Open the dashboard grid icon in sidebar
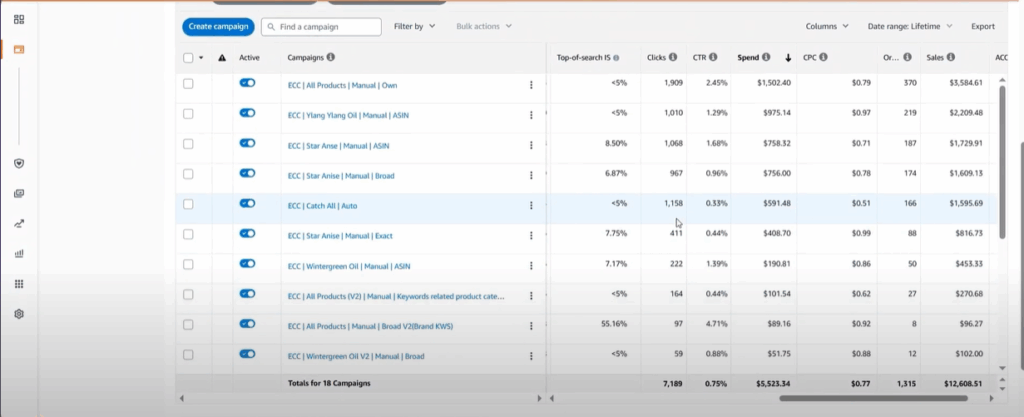Viewport: 1024px width, 417px height. pos(19,19)
